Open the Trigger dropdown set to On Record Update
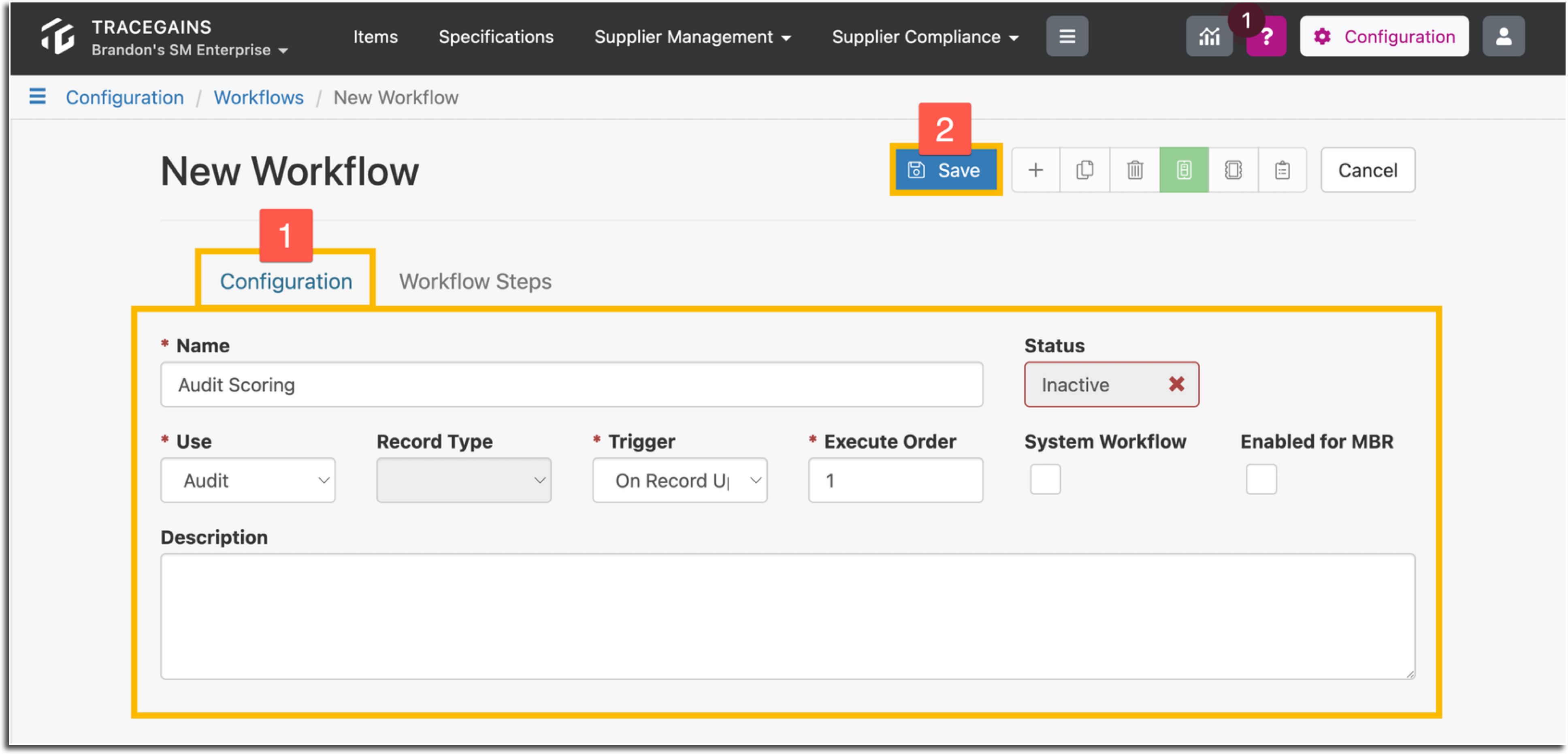 tap(679, 480)
